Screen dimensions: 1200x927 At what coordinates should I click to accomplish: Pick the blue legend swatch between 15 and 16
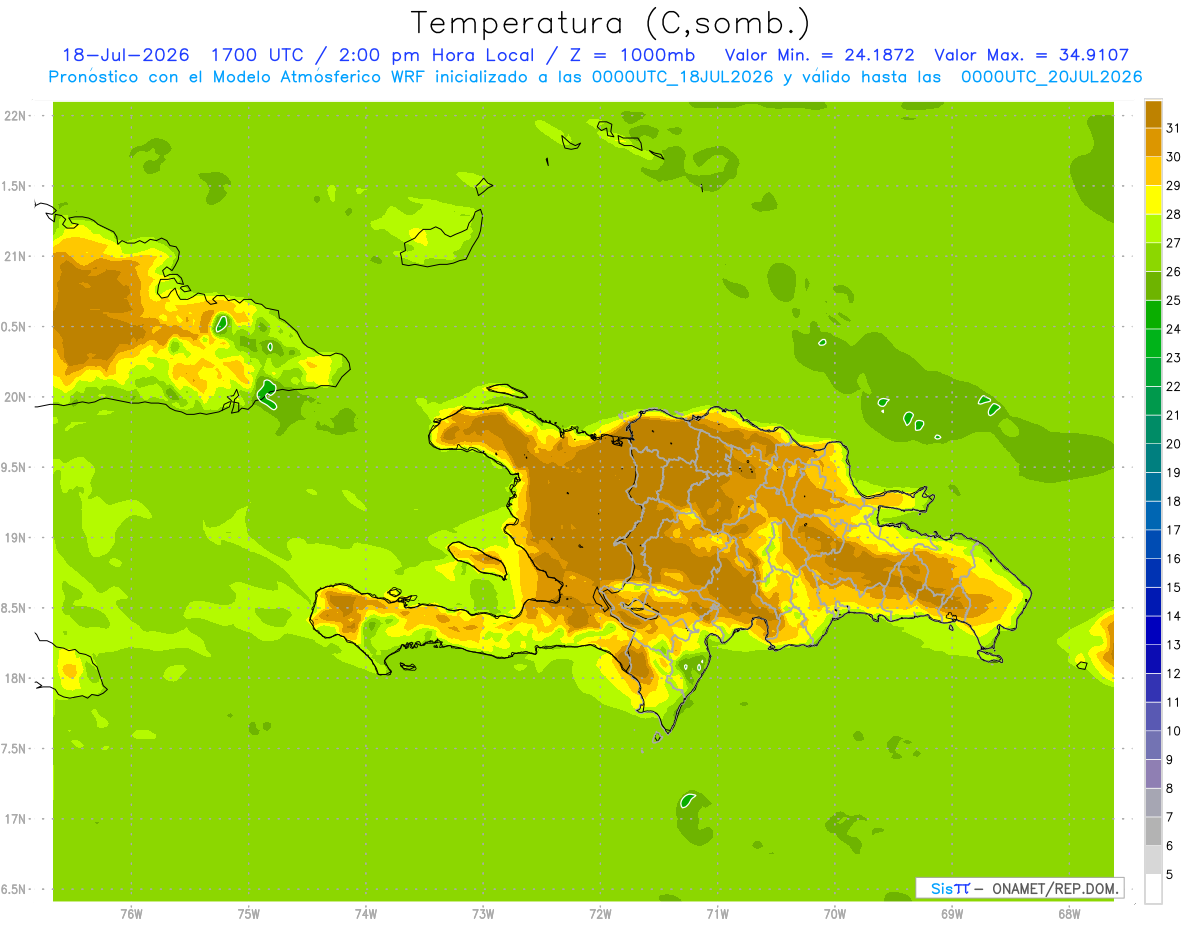1153,573
